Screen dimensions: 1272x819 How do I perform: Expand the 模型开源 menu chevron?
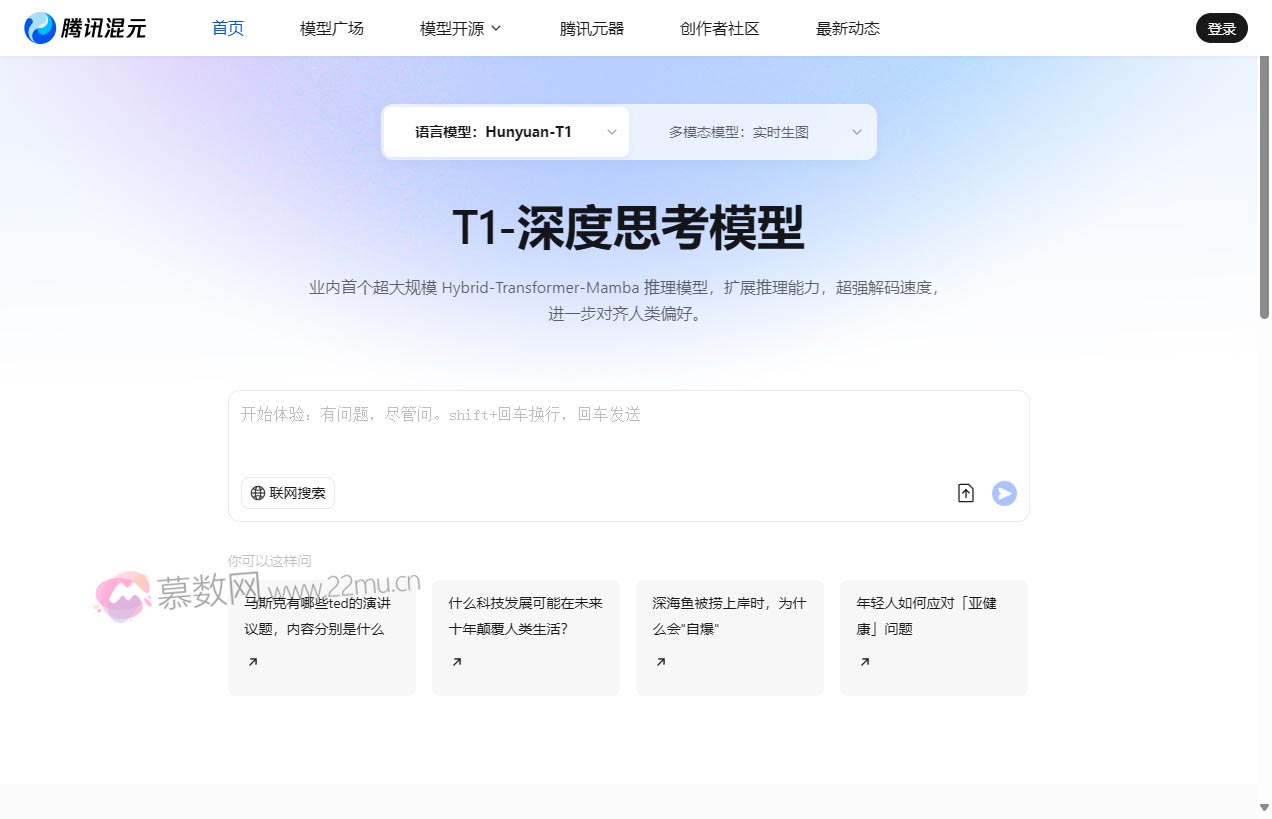click(x=498, y=28)
